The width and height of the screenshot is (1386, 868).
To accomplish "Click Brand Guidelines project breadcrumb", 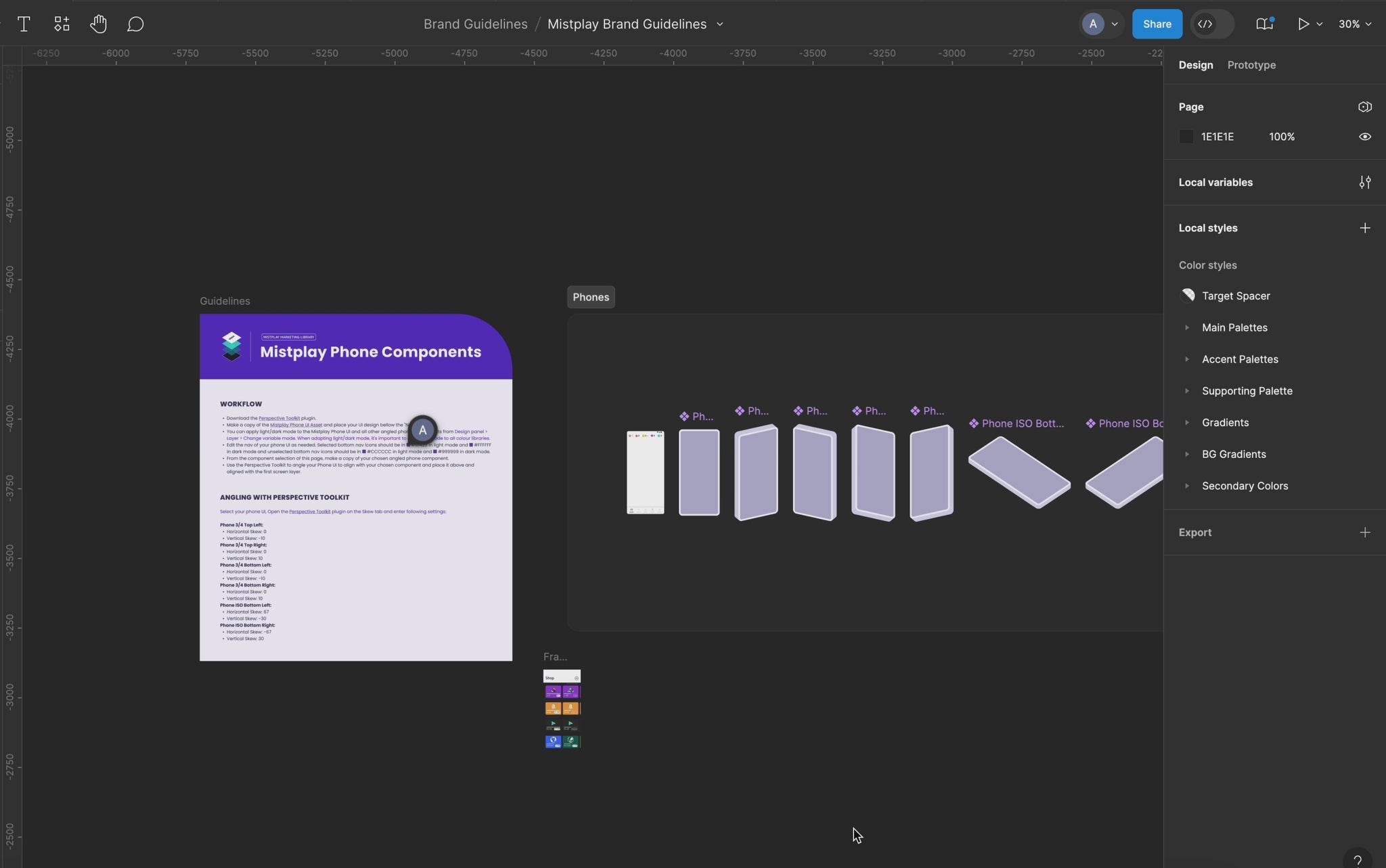I will (475, 24).
